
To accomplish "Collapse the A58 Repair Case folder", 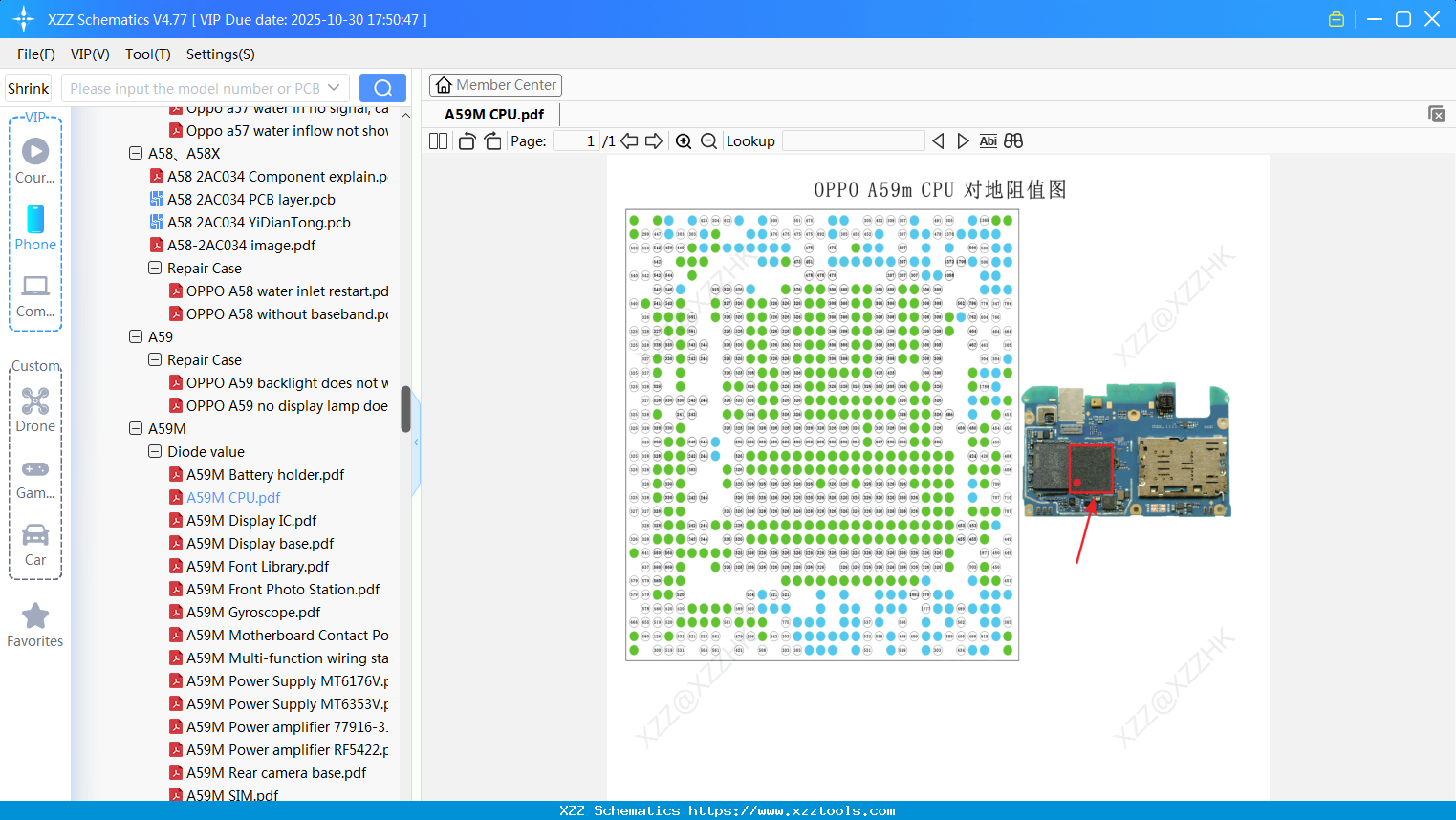I will [x=155, y=268].
